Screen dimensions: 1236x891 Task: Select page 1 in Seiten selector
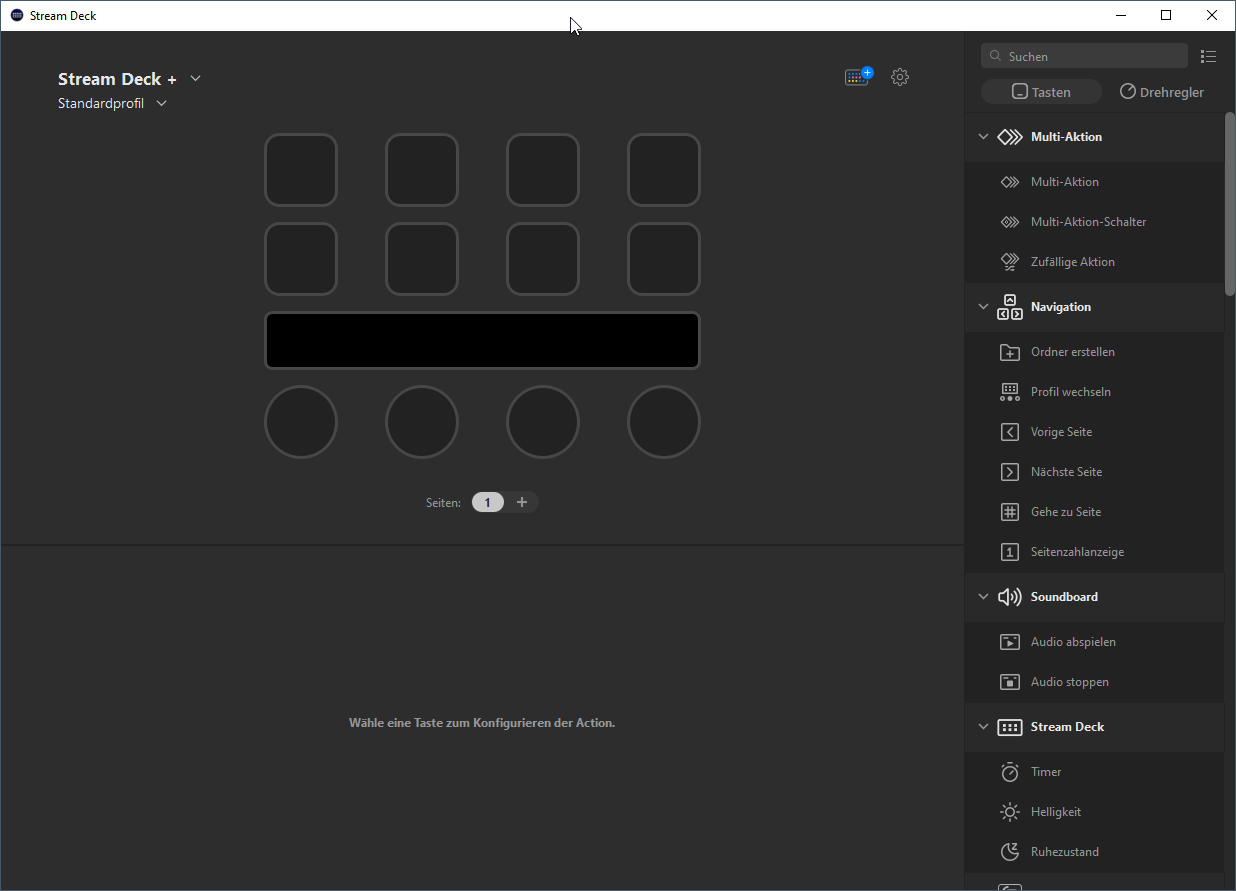pos(488,502)
